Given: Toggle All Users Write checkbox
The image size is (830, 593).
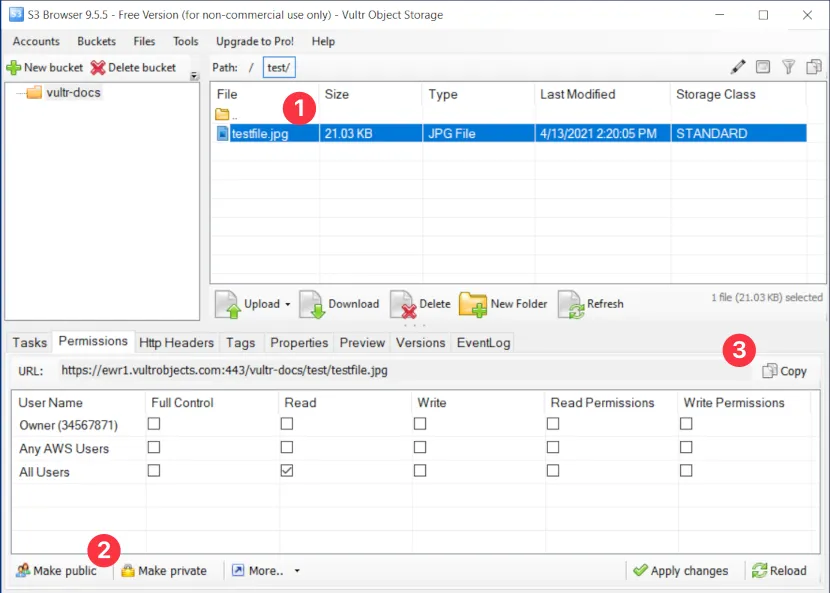Looking at the screenshot, I should [420, 471].
